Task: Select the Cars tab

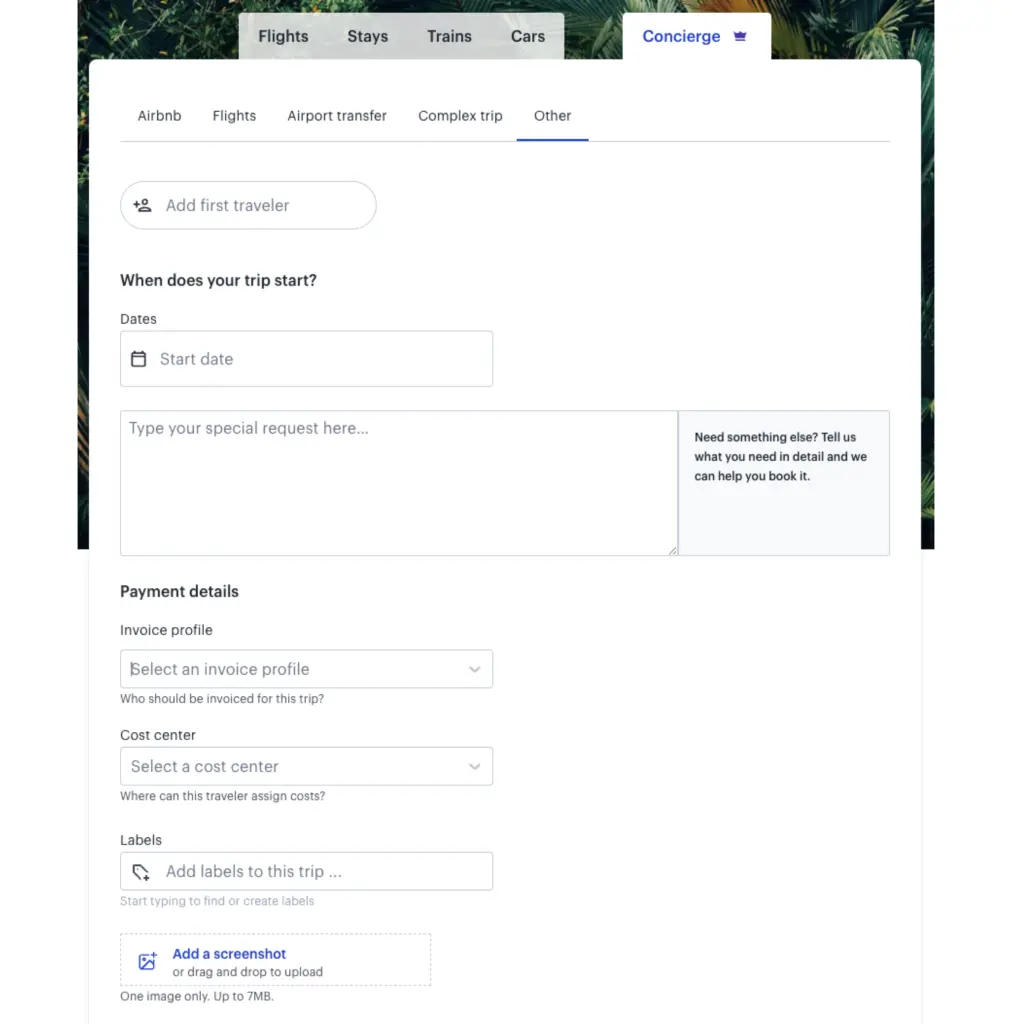Action: coord(528,36)
